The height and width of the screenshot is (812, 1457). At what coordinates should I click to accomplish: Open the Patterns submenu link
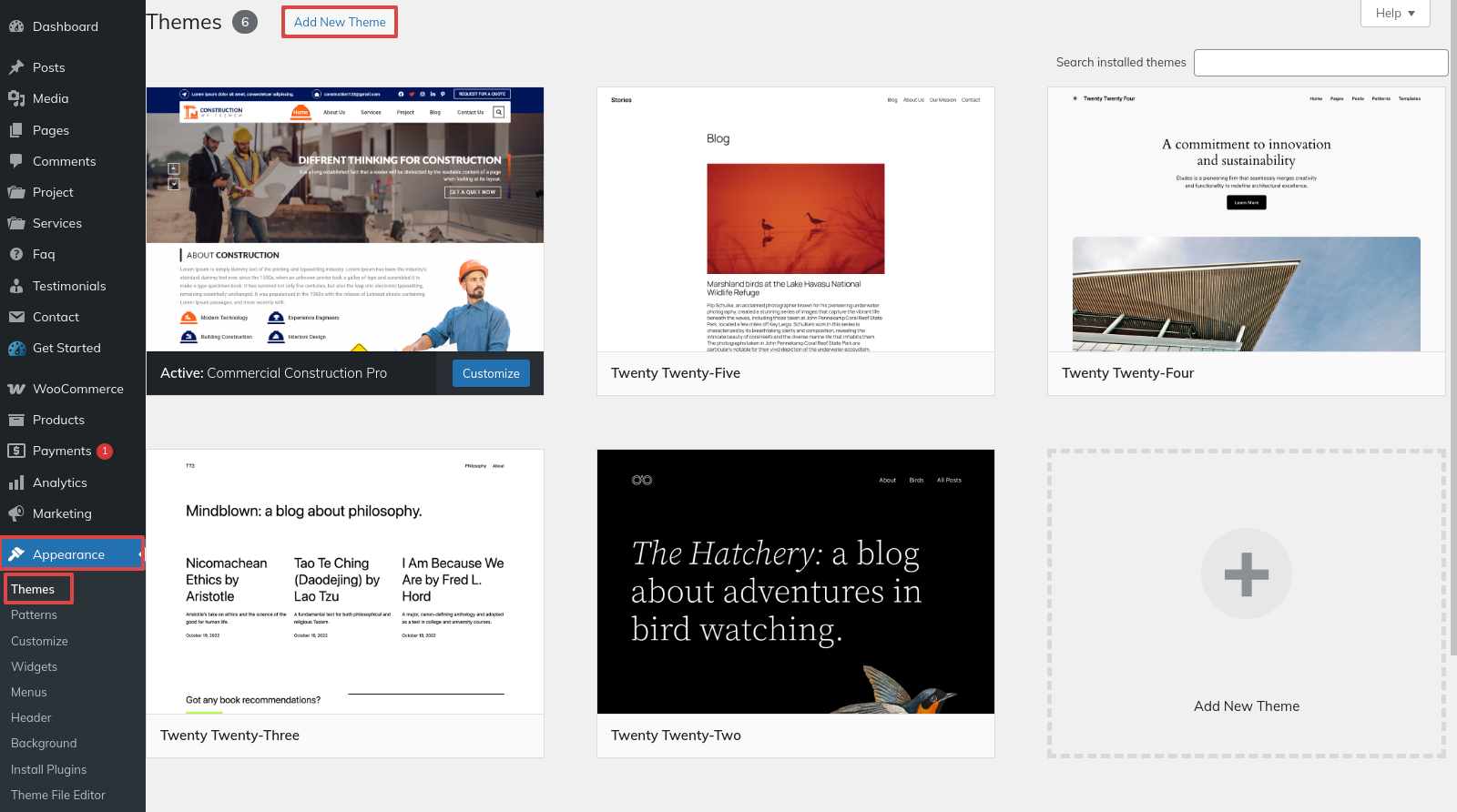(34, 614)
